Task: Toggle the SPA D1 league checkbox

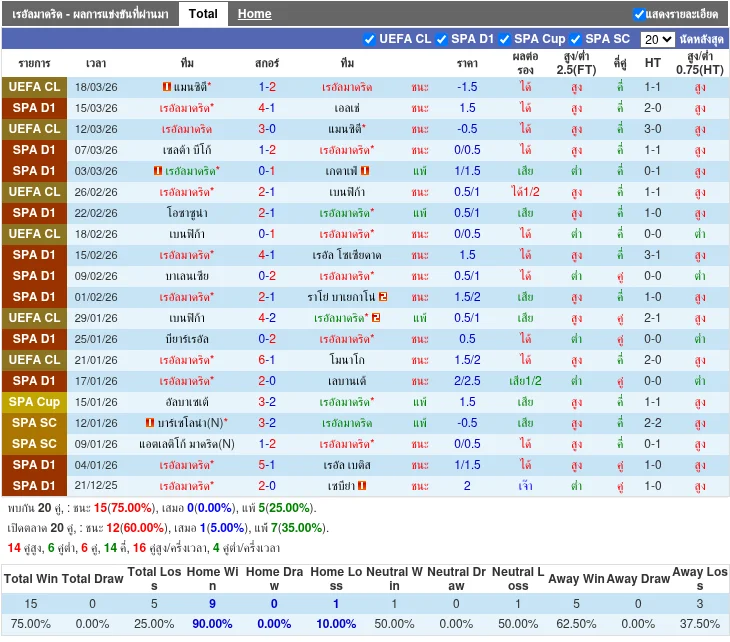Action: coord(441,39)
